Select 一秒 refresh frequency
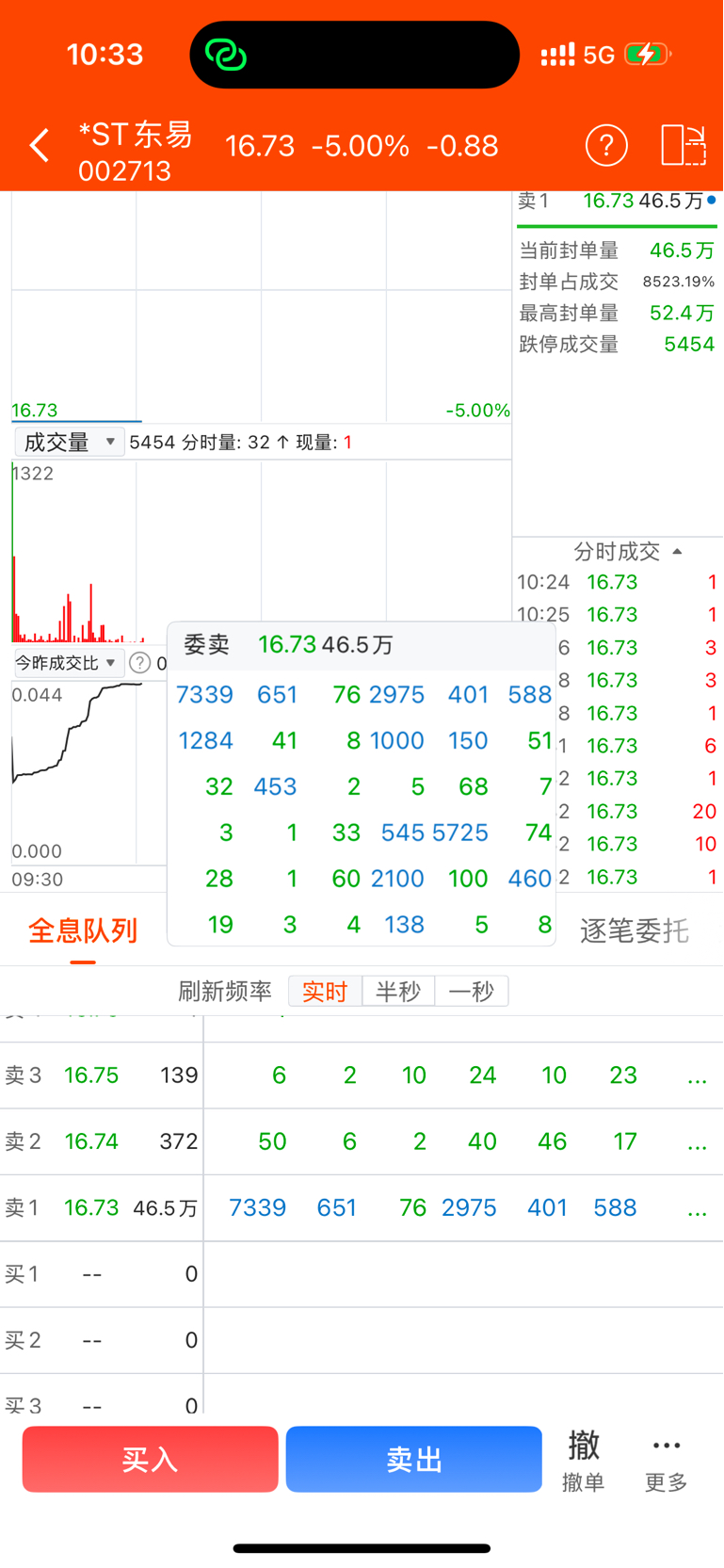Image resolution: width=724 pixels, height=1568 pixels. click(x=472, y=991)
